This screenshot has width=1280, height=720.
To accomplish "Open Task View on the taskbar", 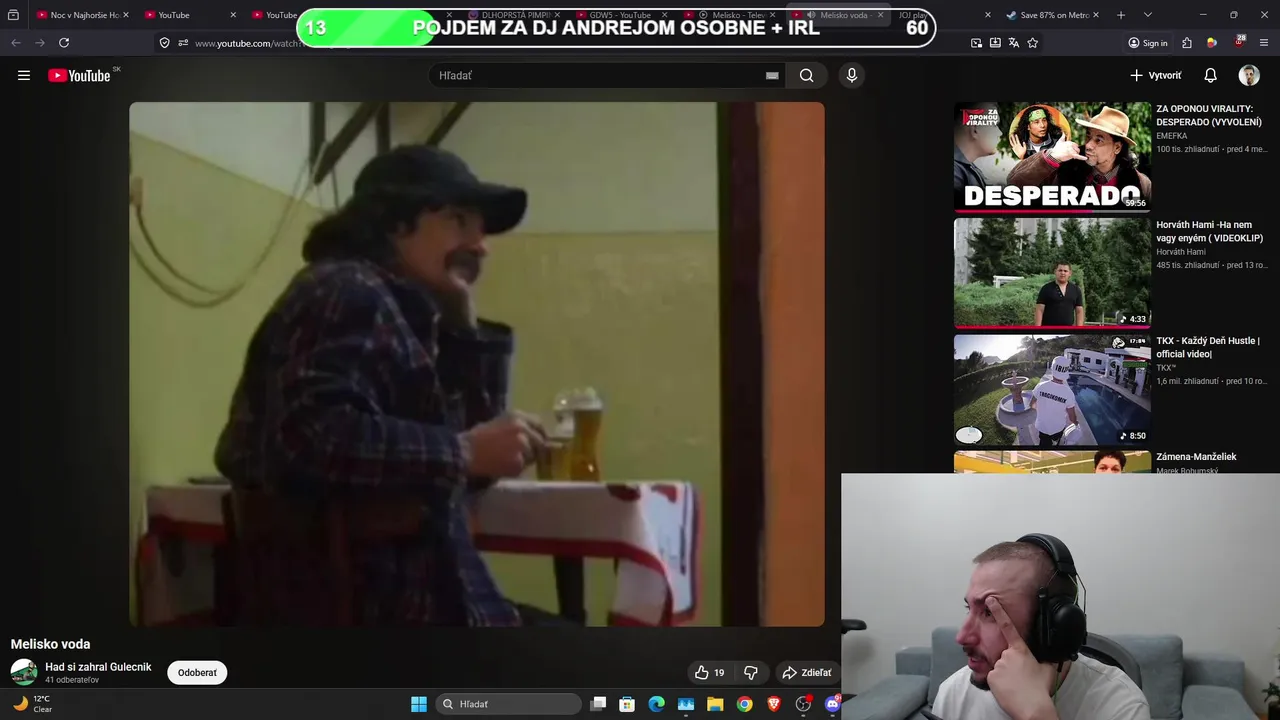I will [598, 704].
